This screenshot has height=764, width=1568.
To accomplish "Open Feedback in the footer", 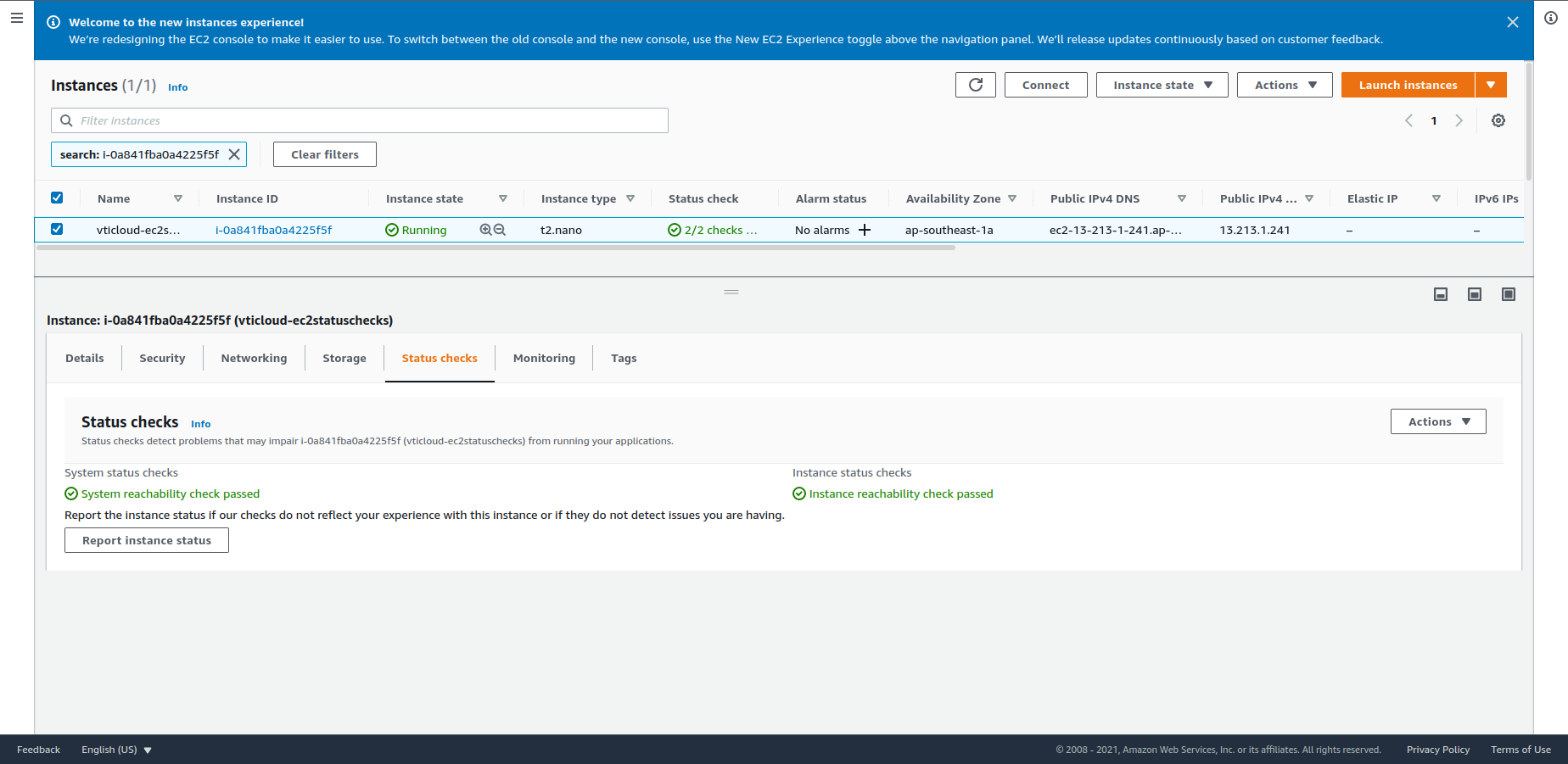I will tap(38, 750).
